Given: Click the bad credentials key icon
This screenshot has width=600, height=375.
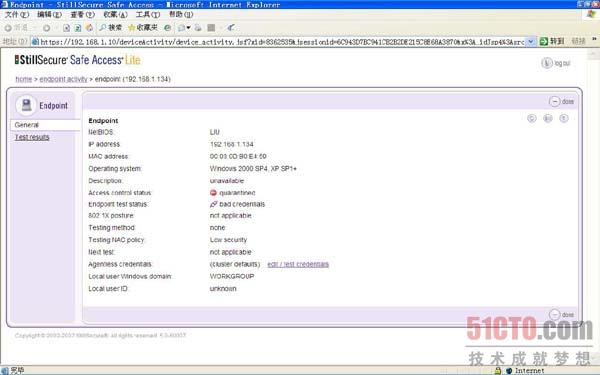Looking at the screenshot, I should point(214,204).
